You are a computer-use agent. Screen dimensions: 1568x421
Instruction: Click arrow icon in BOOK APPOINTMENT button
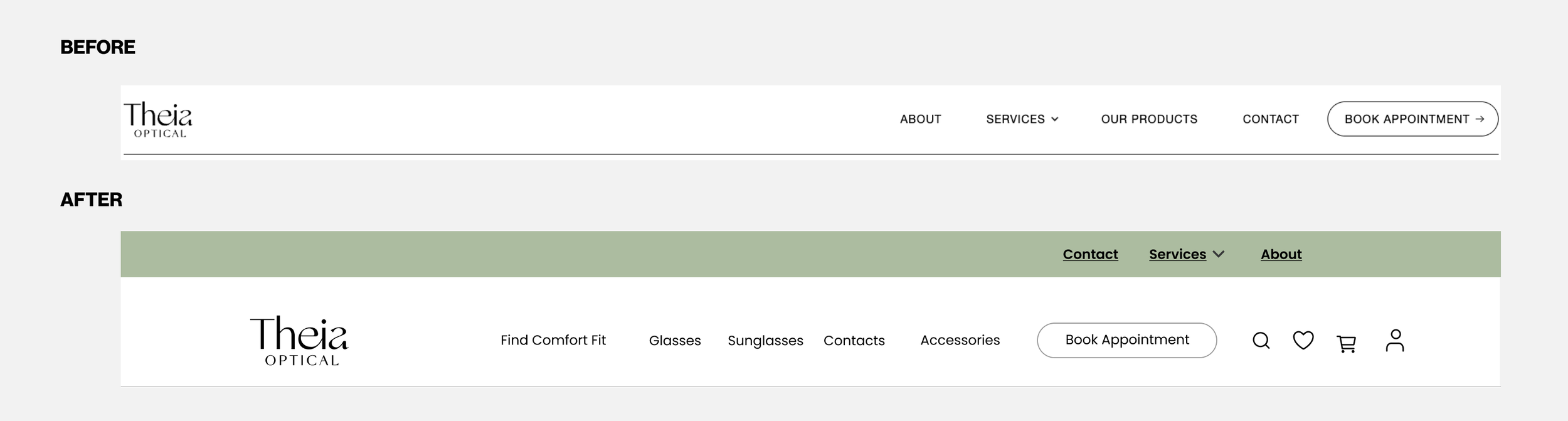point(1480,119)
